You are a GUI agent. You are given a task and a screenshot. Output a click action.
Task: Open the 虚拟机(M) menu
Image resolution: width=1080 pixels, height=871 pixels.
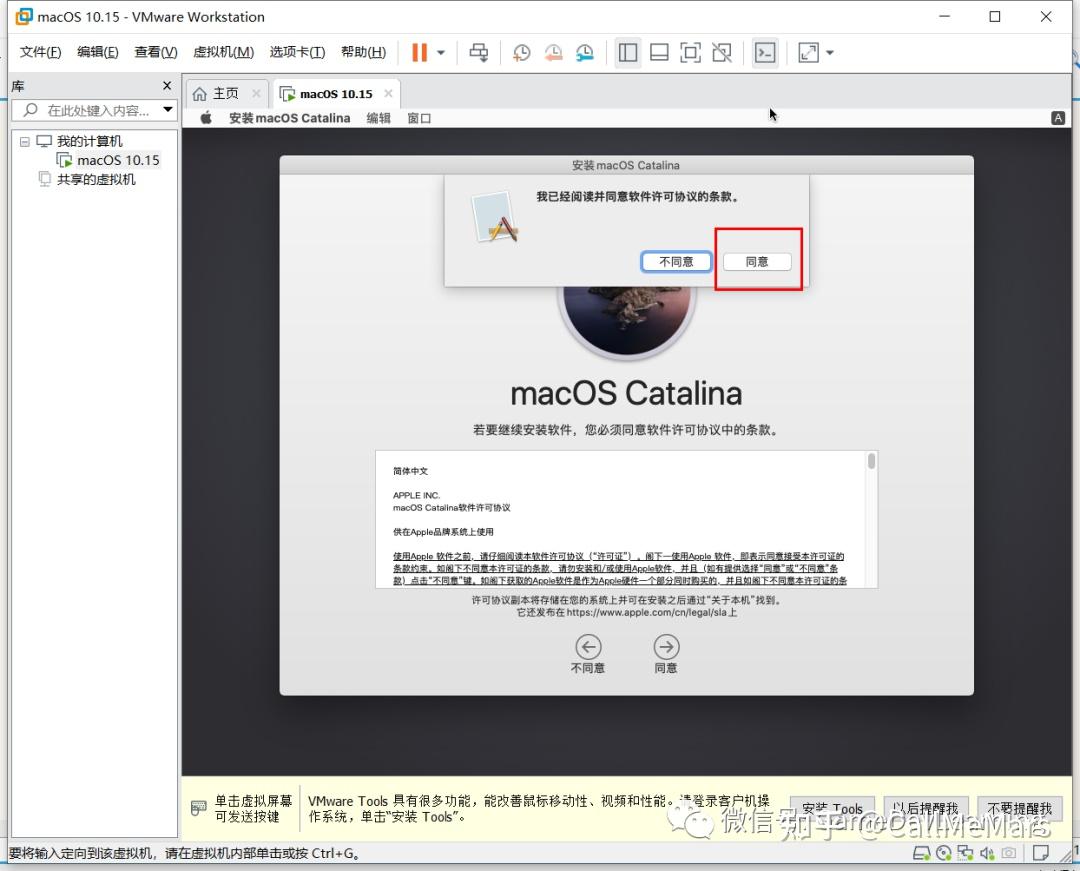(x=223, y=52)
